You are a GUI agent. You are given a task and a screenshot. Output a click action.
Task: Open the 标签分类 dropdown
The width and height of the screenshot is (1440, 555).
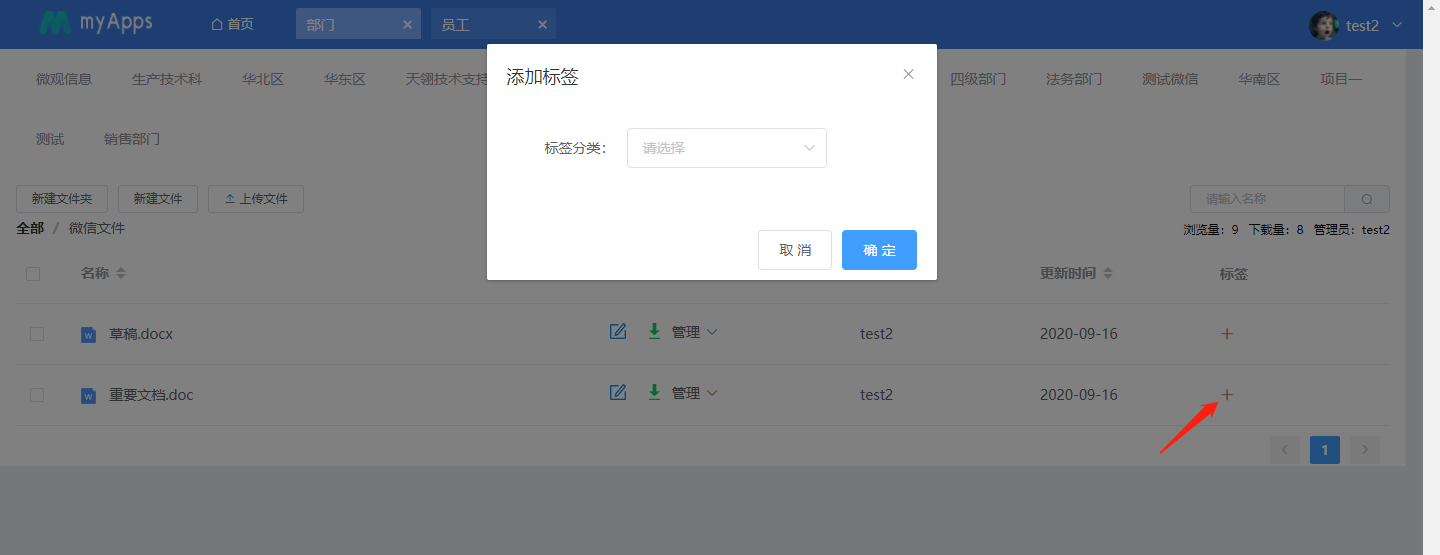tap(726, 148)
